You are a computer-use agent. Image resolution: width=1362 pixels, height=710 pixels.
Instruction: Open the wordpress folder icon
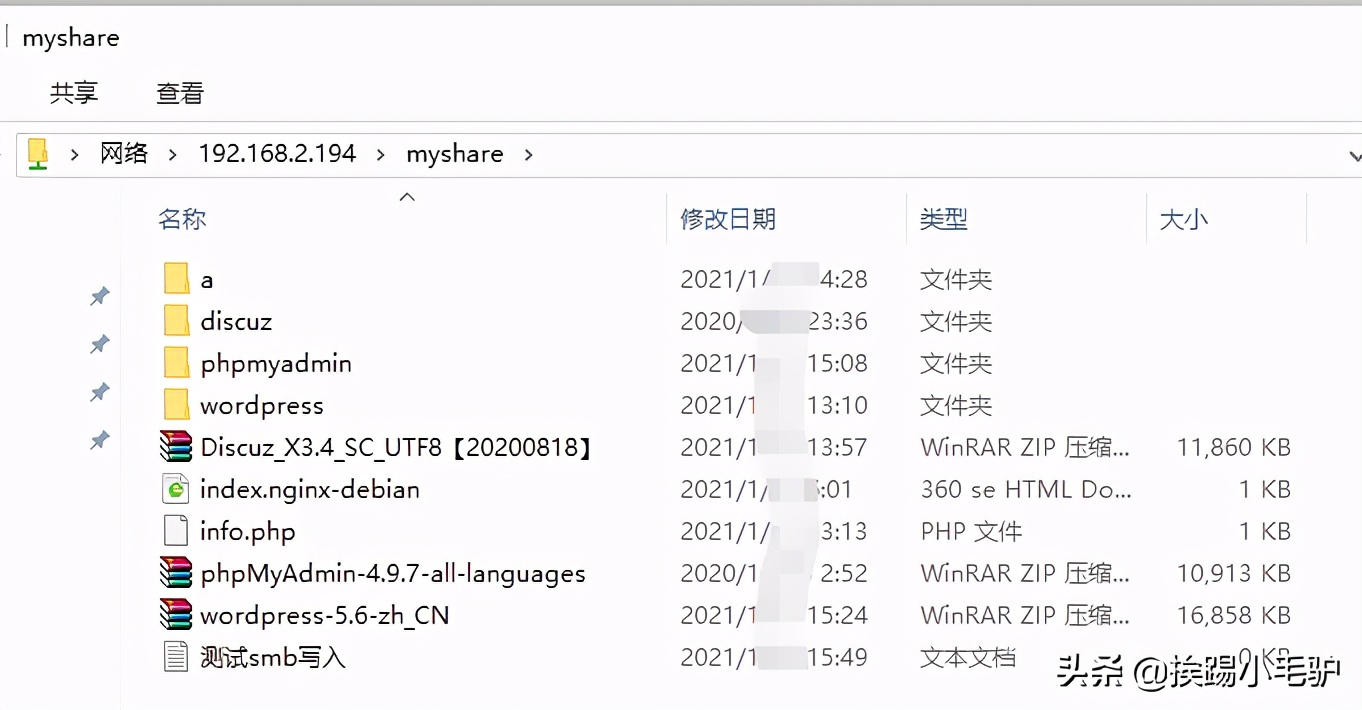click(177, 405)
